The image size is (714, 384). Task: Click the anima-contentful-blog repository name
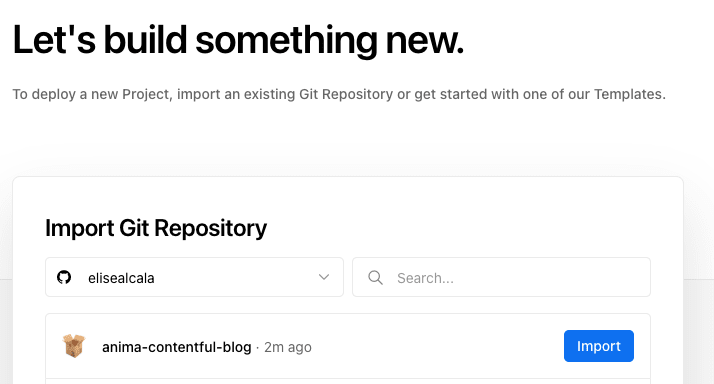(x=177, y=347)
